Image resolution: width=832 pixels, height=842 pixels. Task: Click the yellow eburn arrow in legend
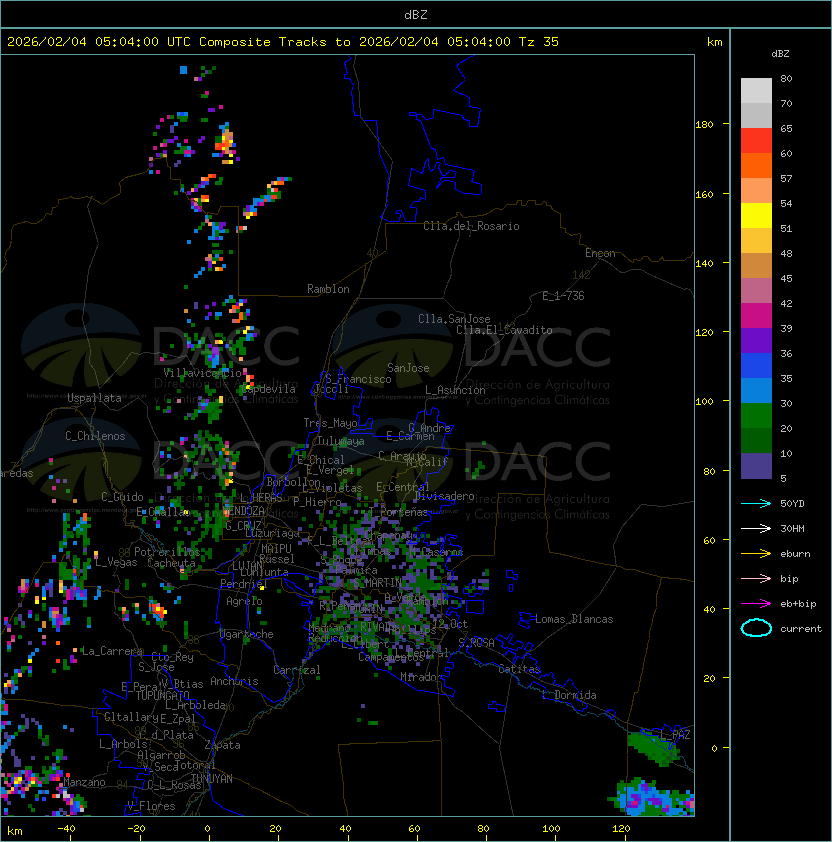(x=756, y=554)
